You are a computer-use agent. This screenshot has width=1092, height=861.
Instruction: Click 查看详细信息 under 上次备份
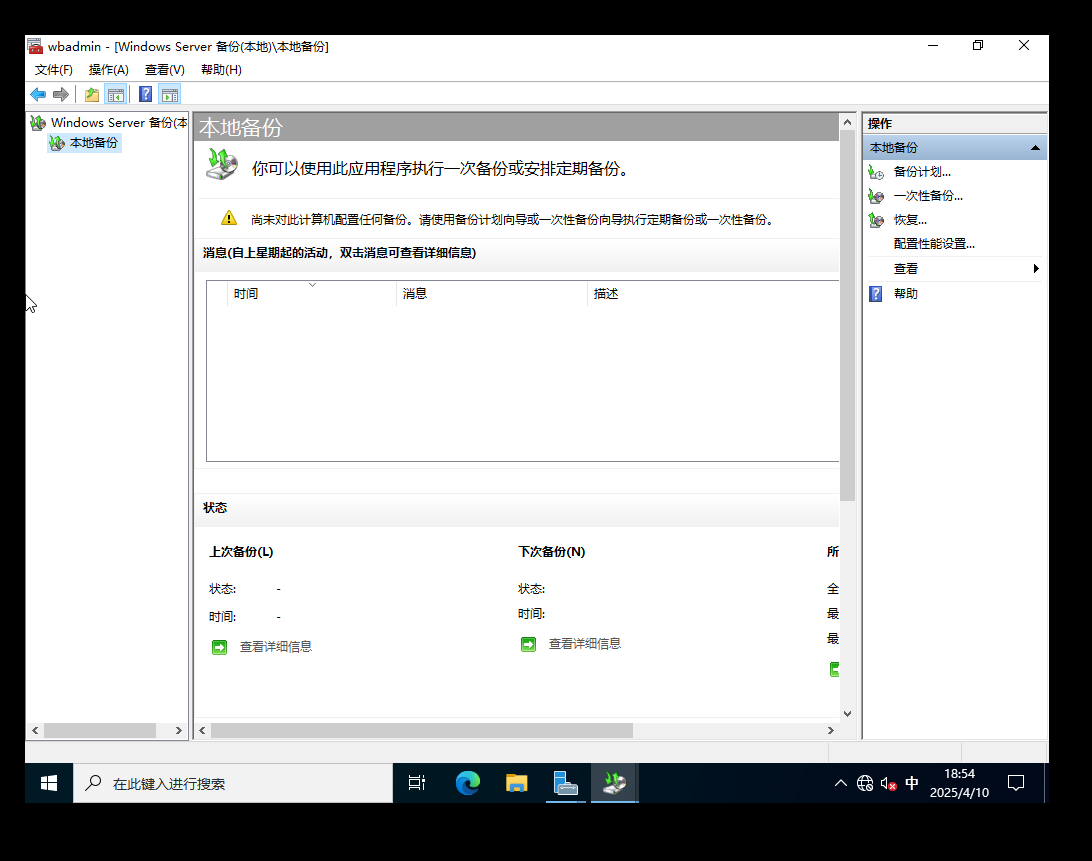point(276,647)
